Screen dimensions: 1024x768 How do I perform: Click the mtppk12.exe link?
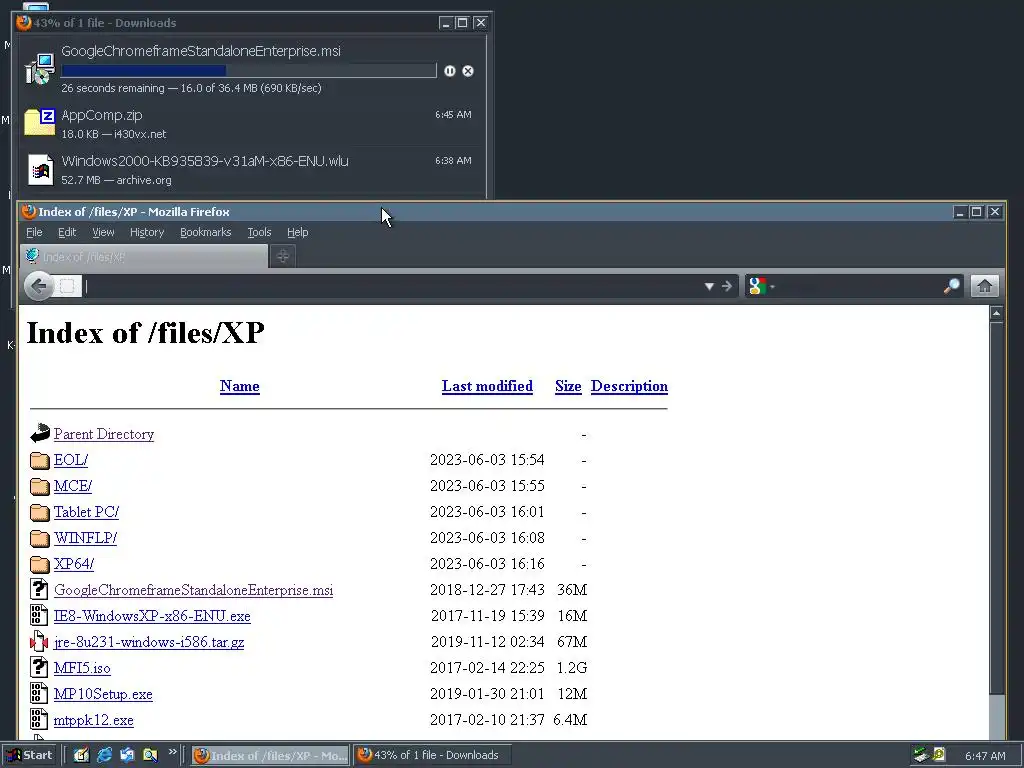click(93, 720)
